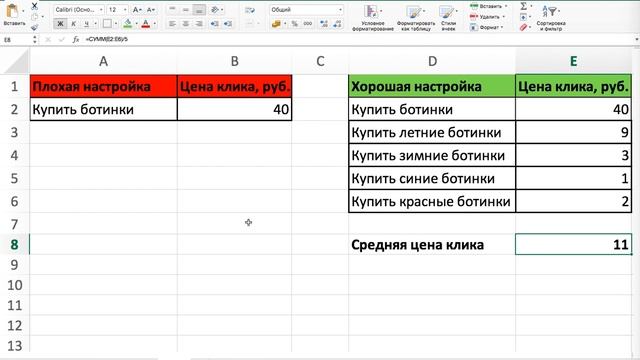Expand the formula bar
This screenshot has width=640, height=360.
pos(636,39)
